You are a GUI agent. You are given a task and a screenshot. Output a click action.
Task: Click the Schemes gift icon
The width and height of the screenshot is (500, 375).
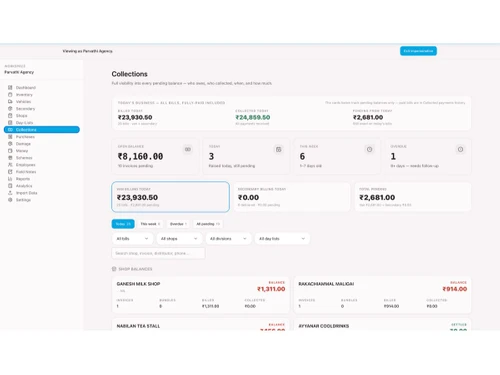point(10,158)
